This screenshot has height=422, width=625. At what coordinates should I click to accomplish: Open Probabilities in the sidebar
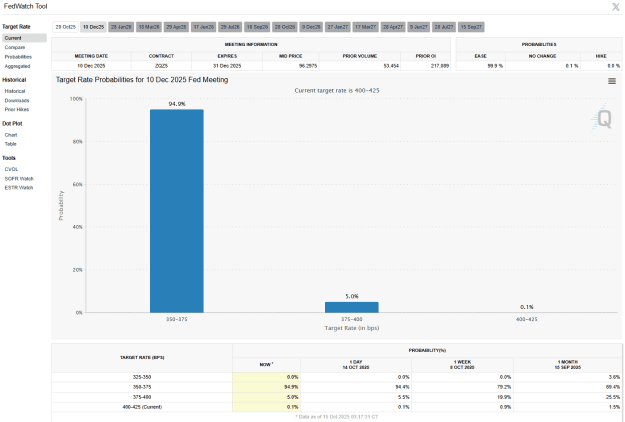click(x=18, y=57)
